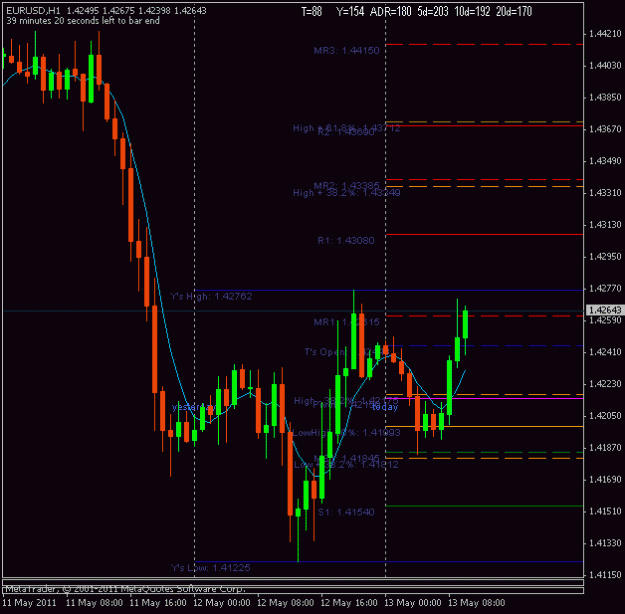Click the '11 May 08:00' time axis label
625x614 pixels.
tap(94, 602)
